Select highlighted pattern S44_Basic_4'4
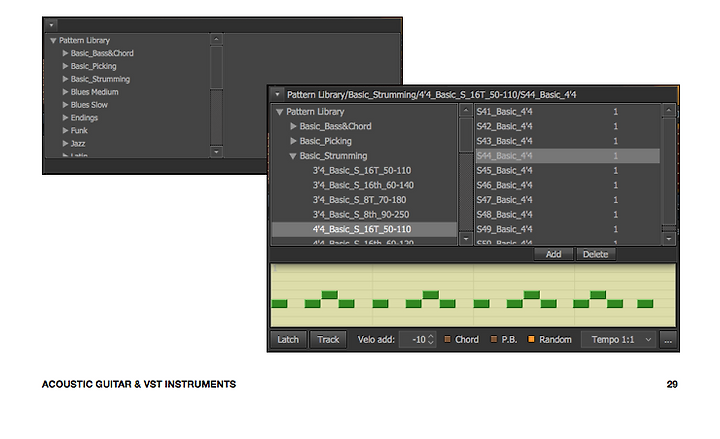720x439 pixels. pyautogui.click(x=568, y=156)
